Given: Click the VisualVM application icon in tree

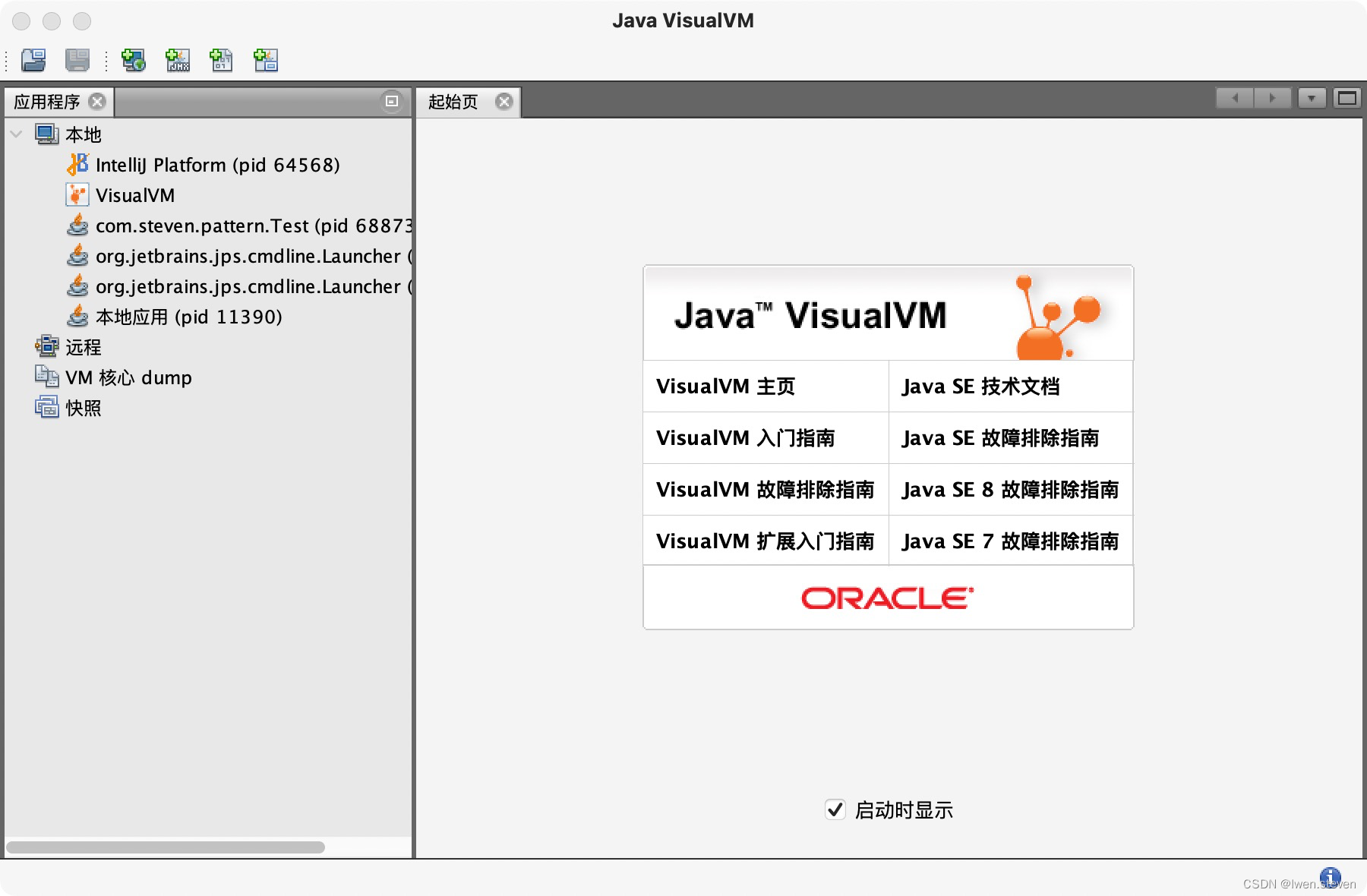Looking at the screenshot, I should (x=77, y=195).
